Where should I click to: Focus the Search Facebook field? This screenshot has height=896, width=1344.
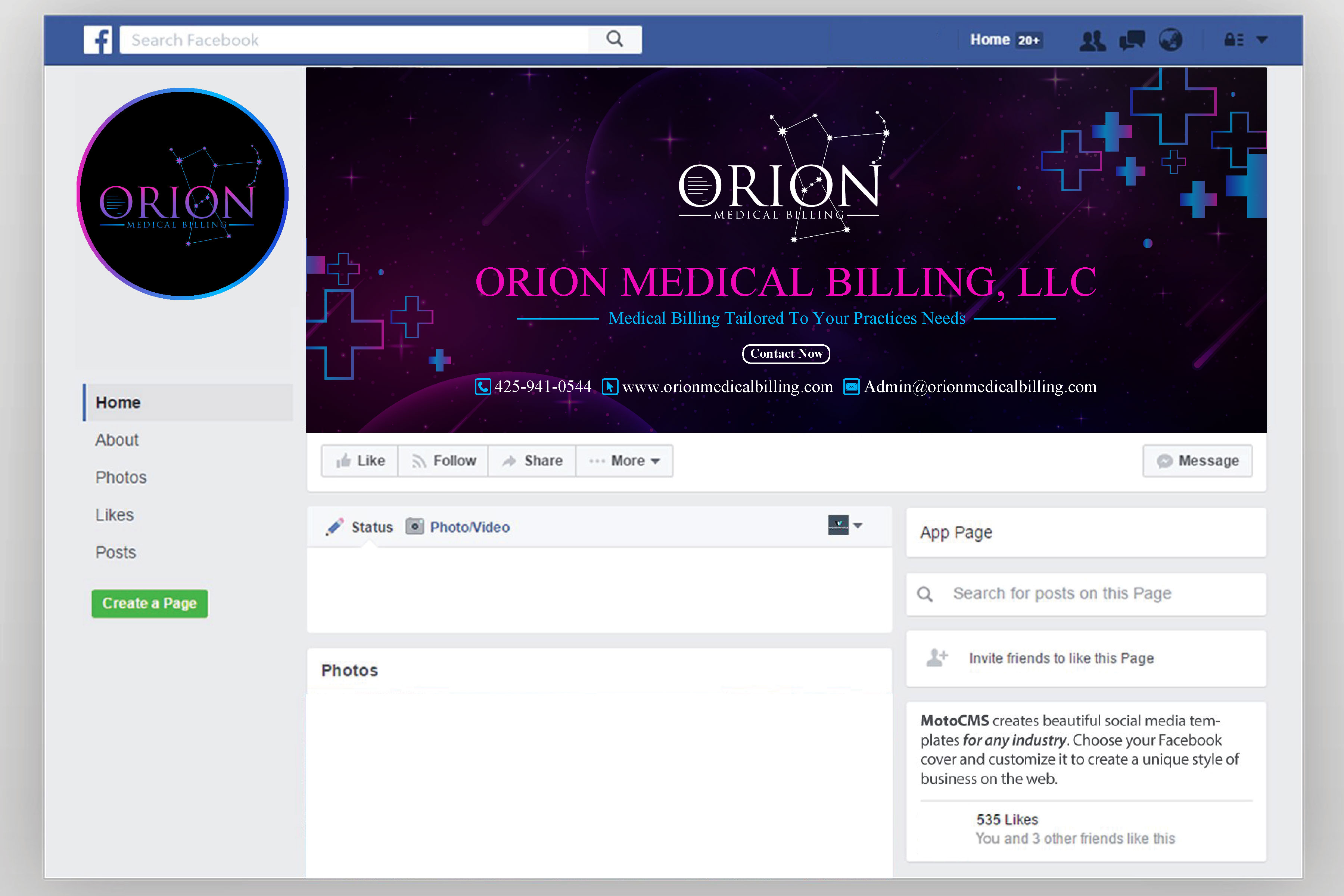(354, 40)
